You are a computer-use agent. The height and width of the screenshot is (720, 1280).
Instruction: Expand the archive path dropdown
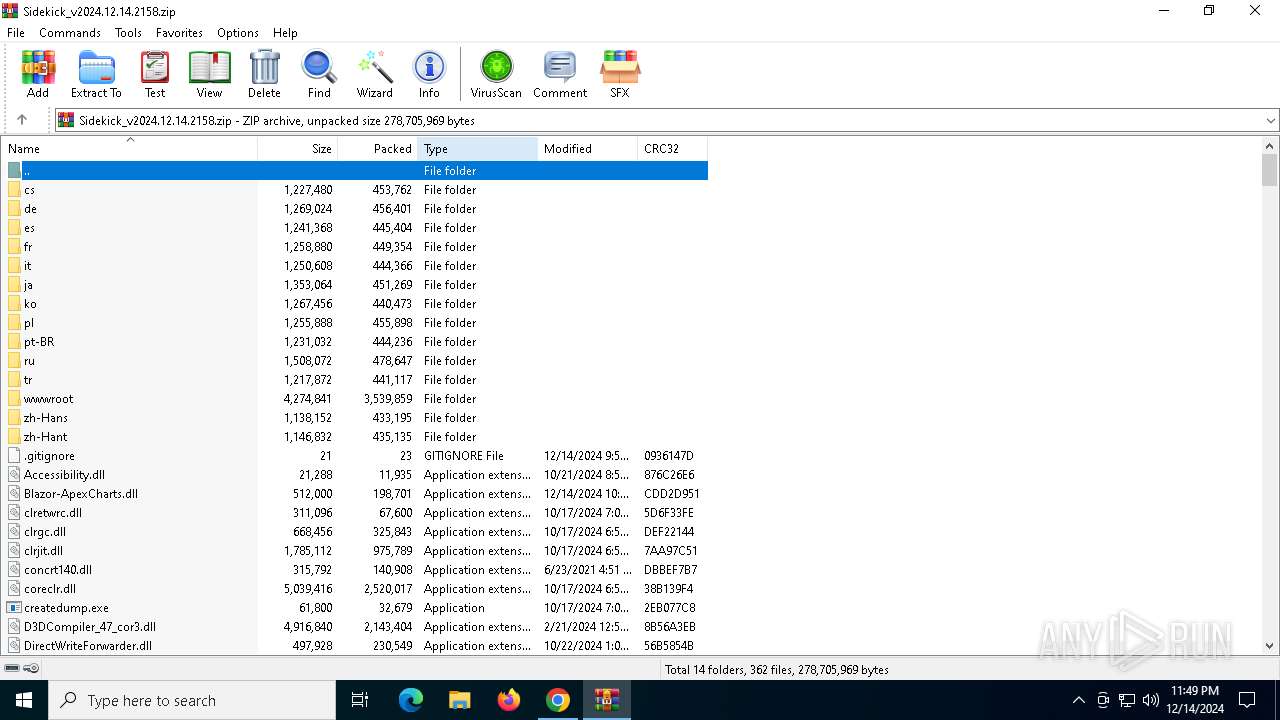coord(1271,120)
